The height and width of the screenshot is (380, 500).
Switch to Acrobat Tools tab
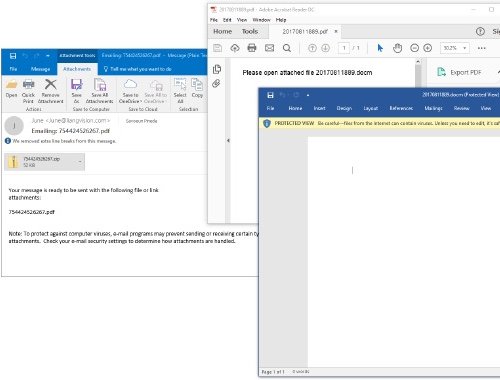[250, 32]
